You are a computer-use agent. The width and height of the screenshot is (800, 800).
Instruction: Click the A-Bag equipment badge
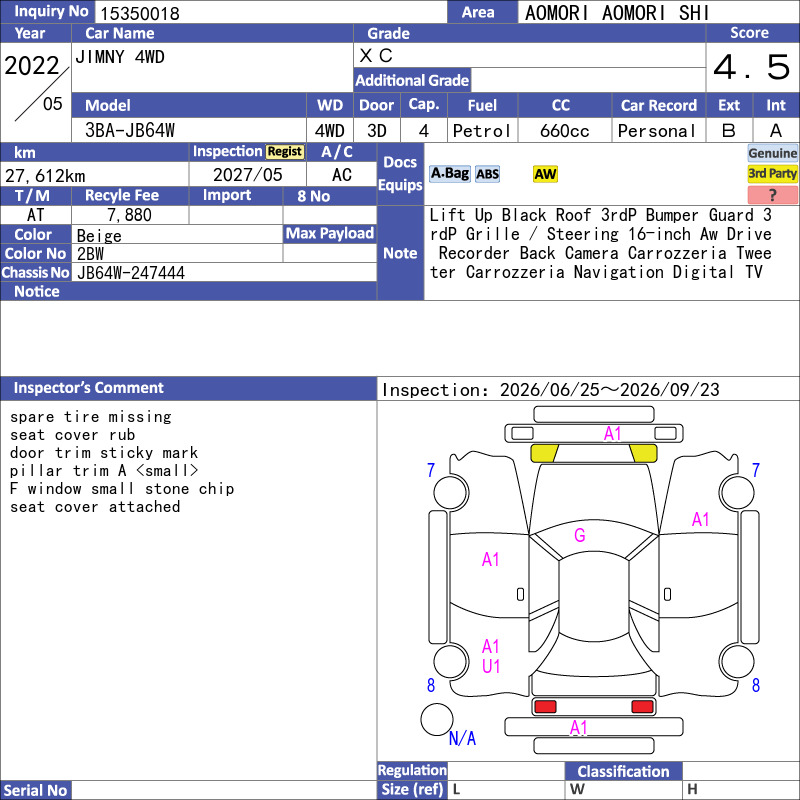pos(449,174)
